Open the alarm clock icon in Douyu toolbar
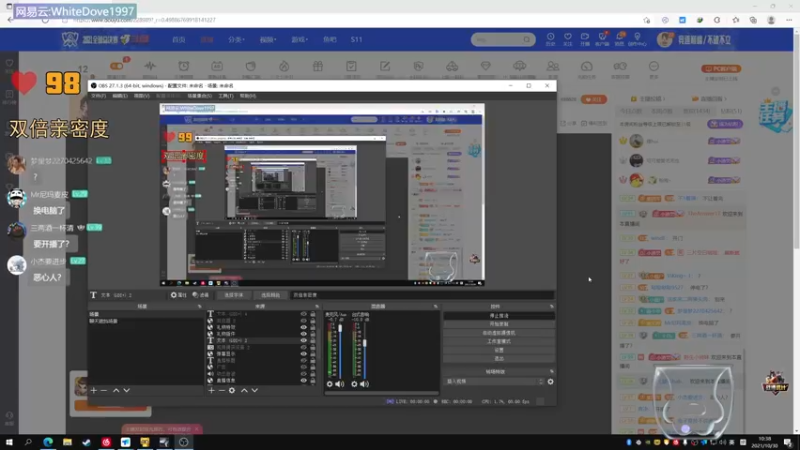 (184, 66)
